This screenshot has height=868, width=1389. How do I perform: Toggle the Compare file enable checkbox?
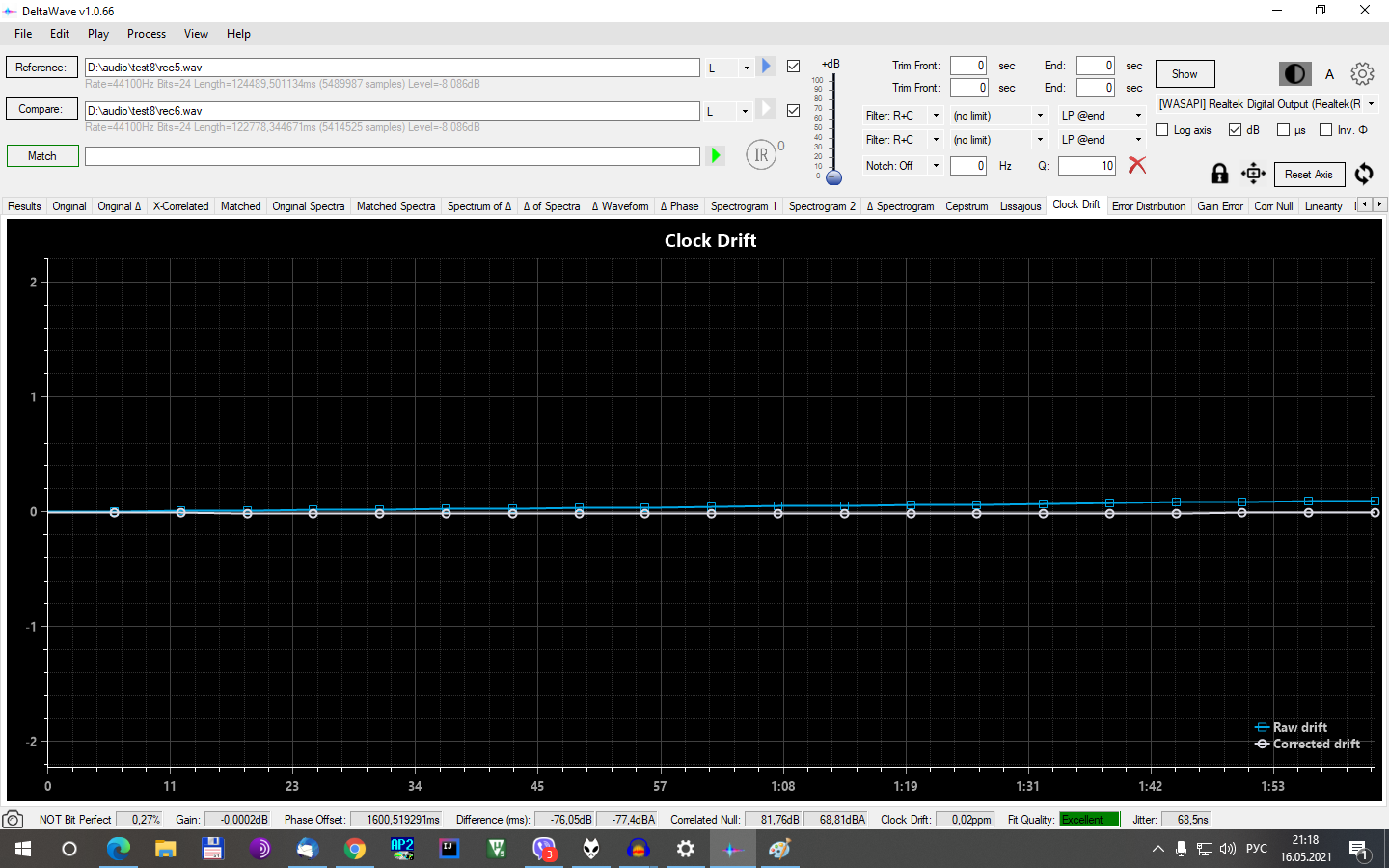(793, 110)
